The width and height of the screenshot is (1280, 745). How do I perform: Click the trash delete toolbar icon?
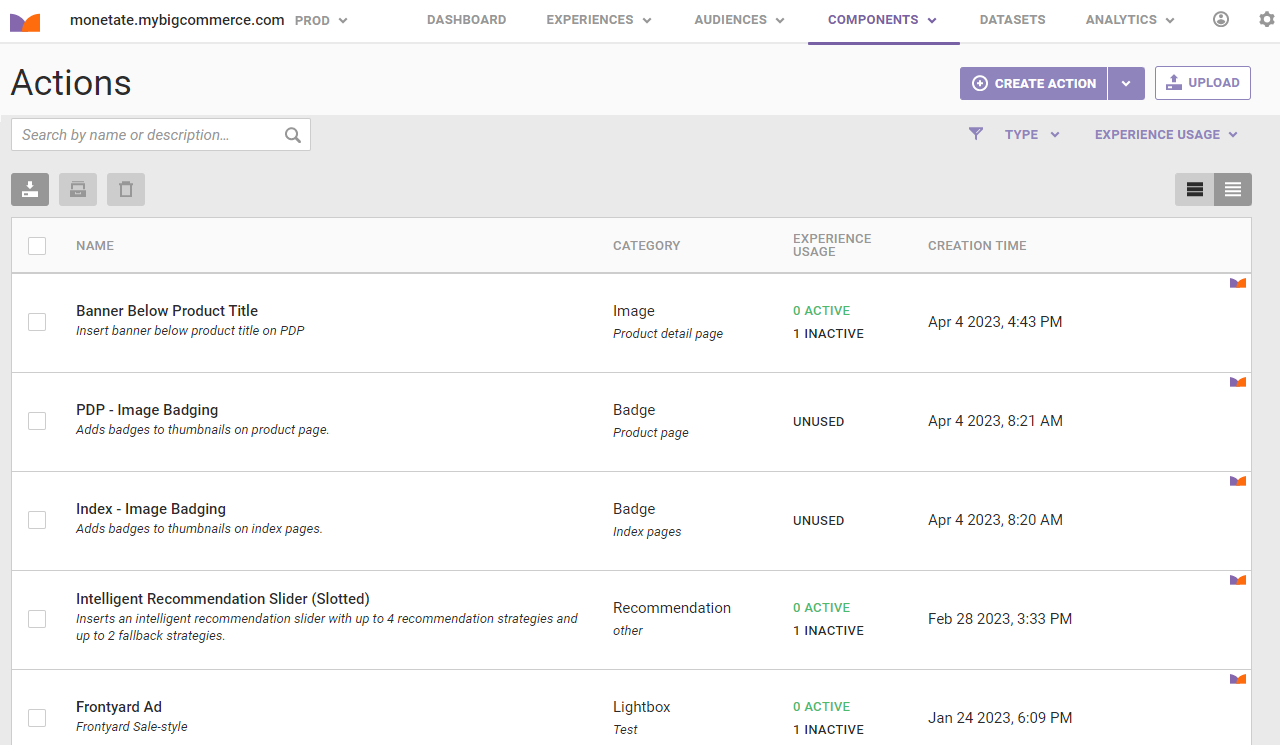point(126,190)
